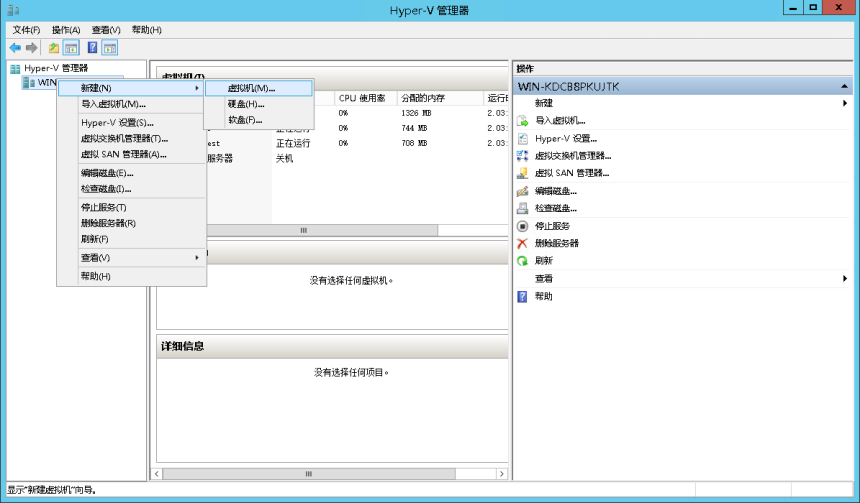This screenshot has height=503, width=860.
Task: Click the 708 MB memory cell
Action: tap(414, 143)
